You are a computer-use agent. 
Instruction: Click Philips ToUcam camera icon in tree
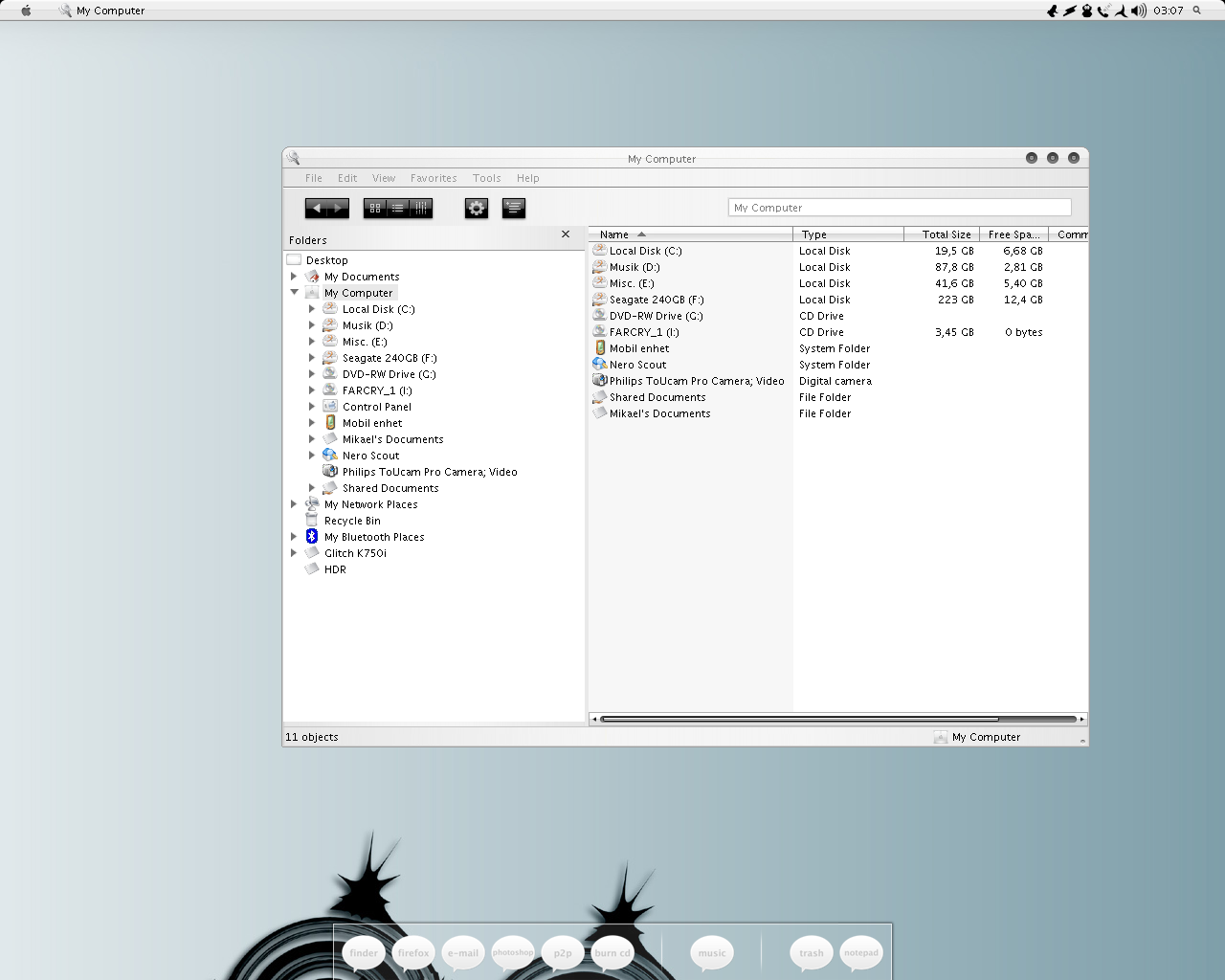coord(330,471)
